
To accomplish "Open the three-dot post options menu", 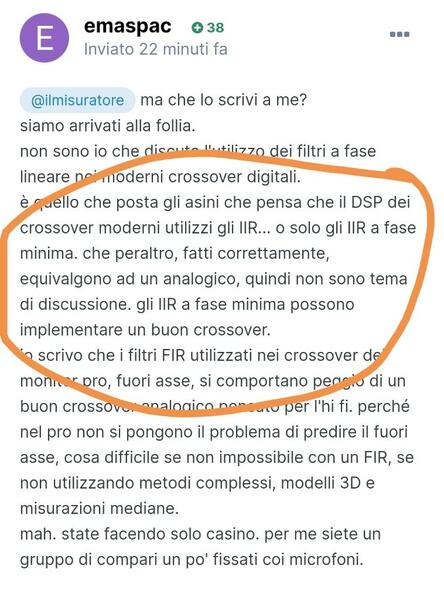I will tap(400, 34).
